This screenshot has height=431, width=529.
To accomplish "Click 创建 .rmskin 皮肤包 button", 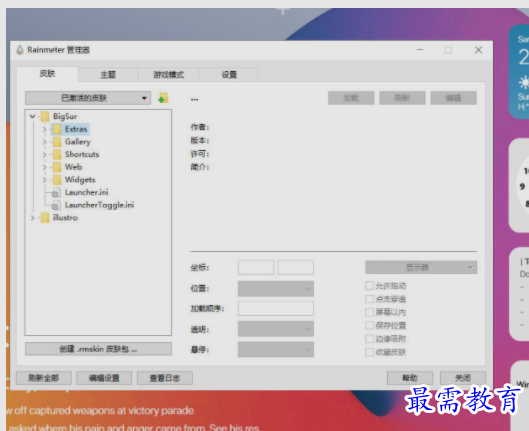I will pos(98,349).
